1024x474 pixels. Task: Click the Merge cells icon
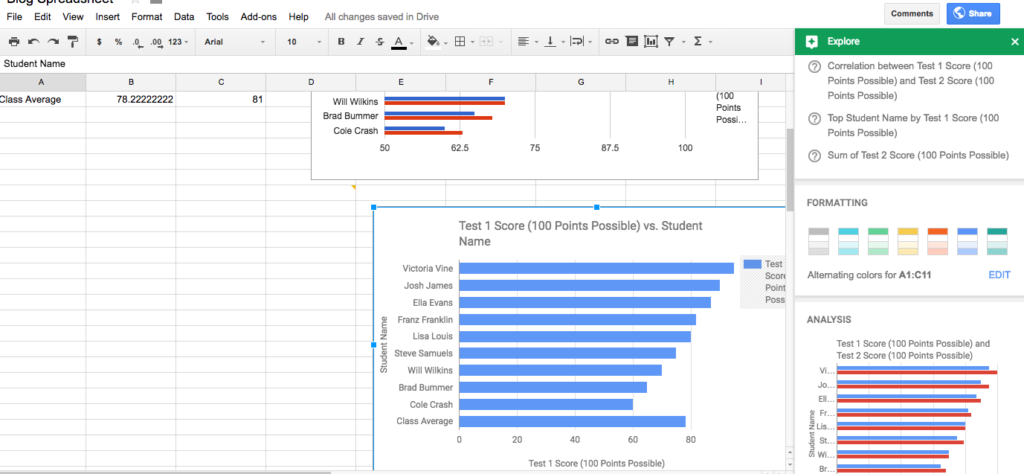click(x=485, y=42)
